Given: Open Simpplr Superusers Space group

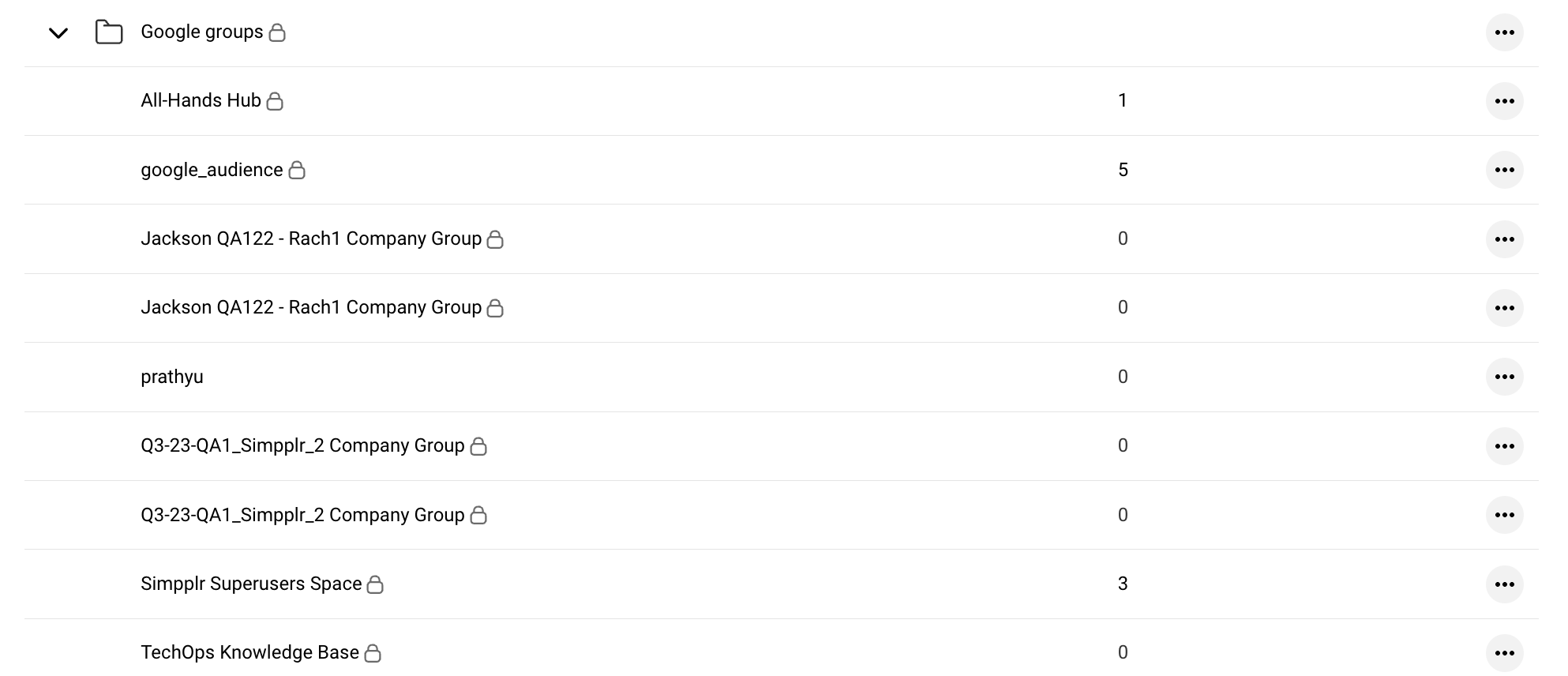Looking at the screenshot, I should [251, 584].
